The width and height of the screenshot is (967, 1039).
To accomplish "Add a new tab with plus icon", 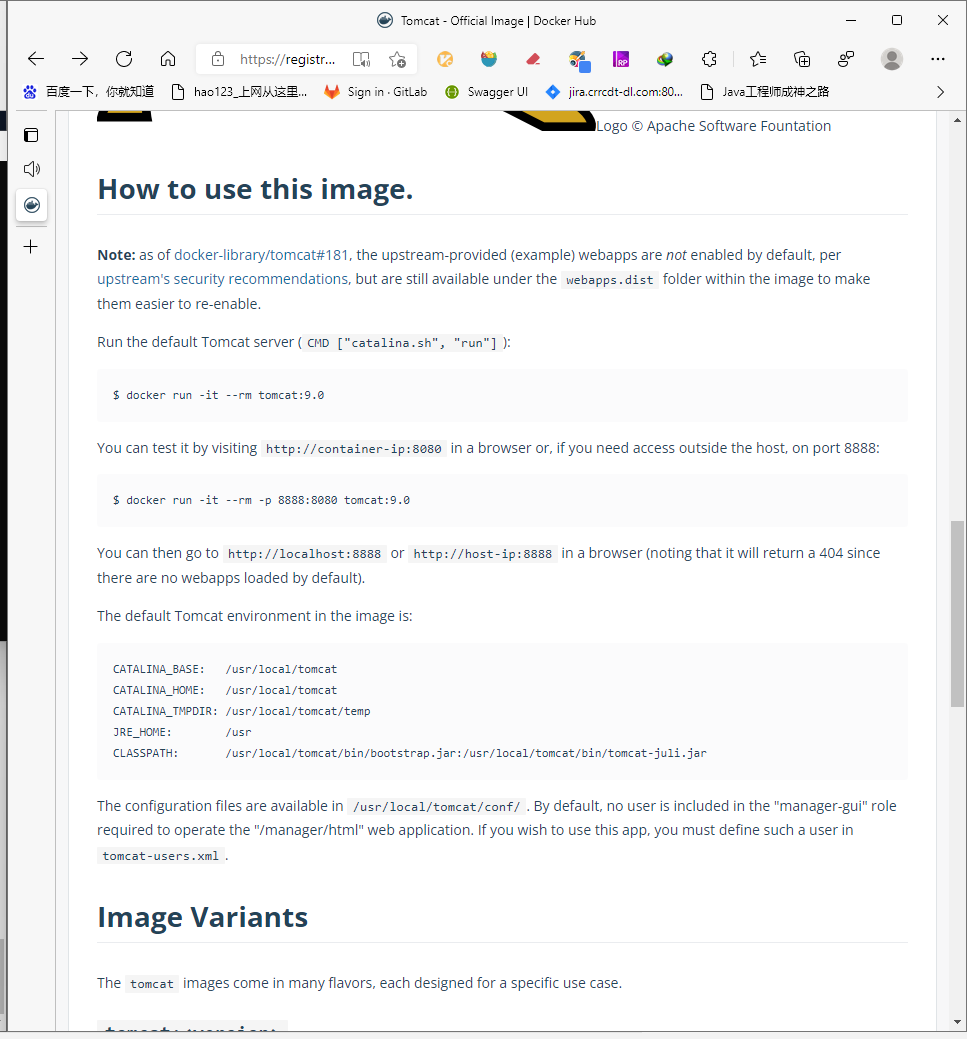I will [30, 247].
